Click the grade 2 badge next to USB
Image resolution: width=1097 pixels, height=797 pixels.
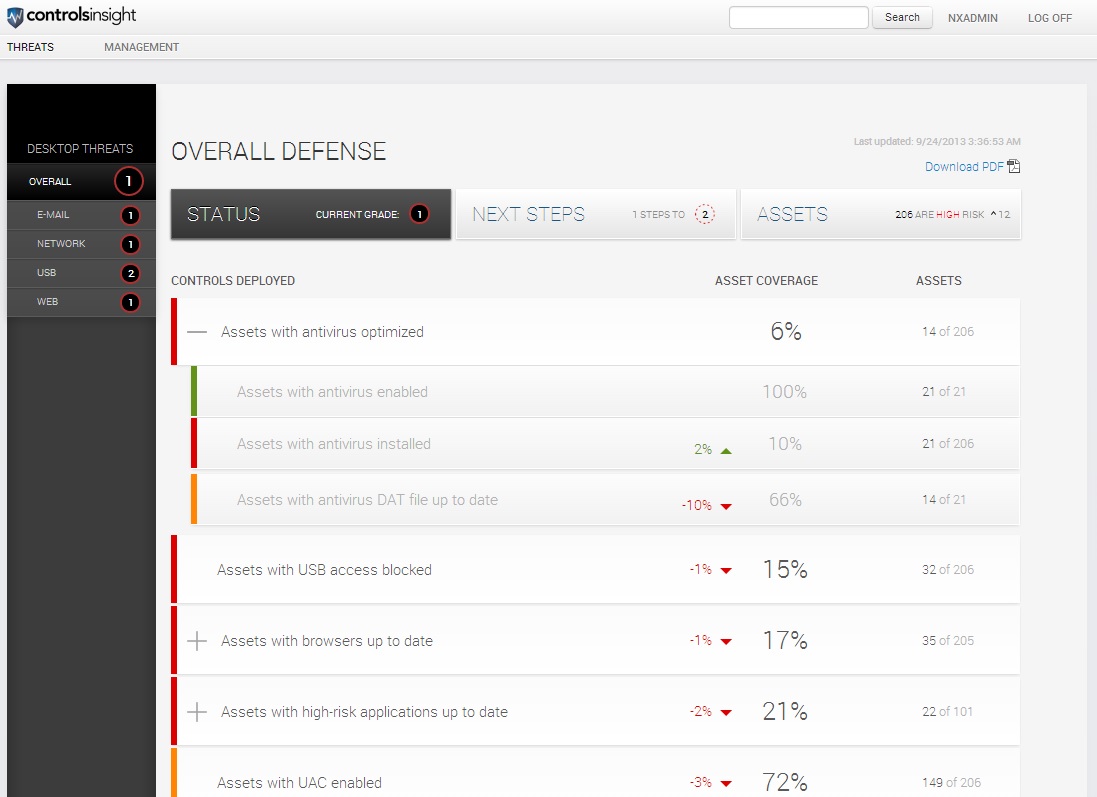click(x=129, y=273)
